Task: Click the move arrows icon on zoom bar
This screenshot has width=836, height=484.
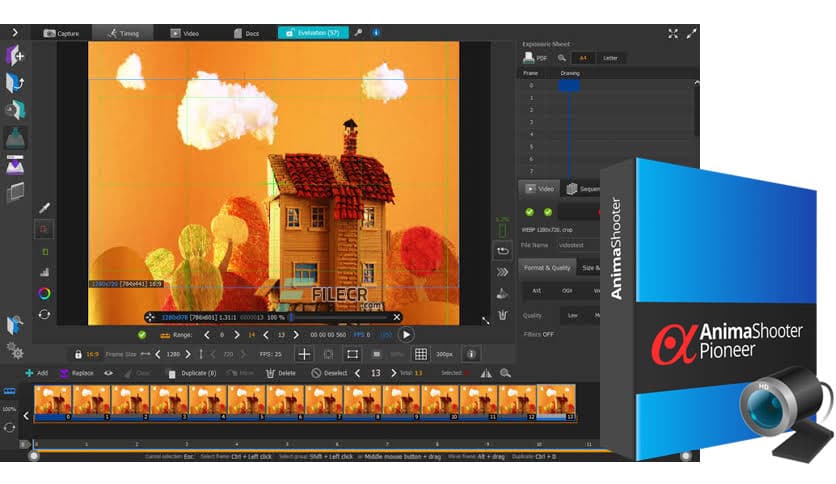Action: tap(150, 317)
